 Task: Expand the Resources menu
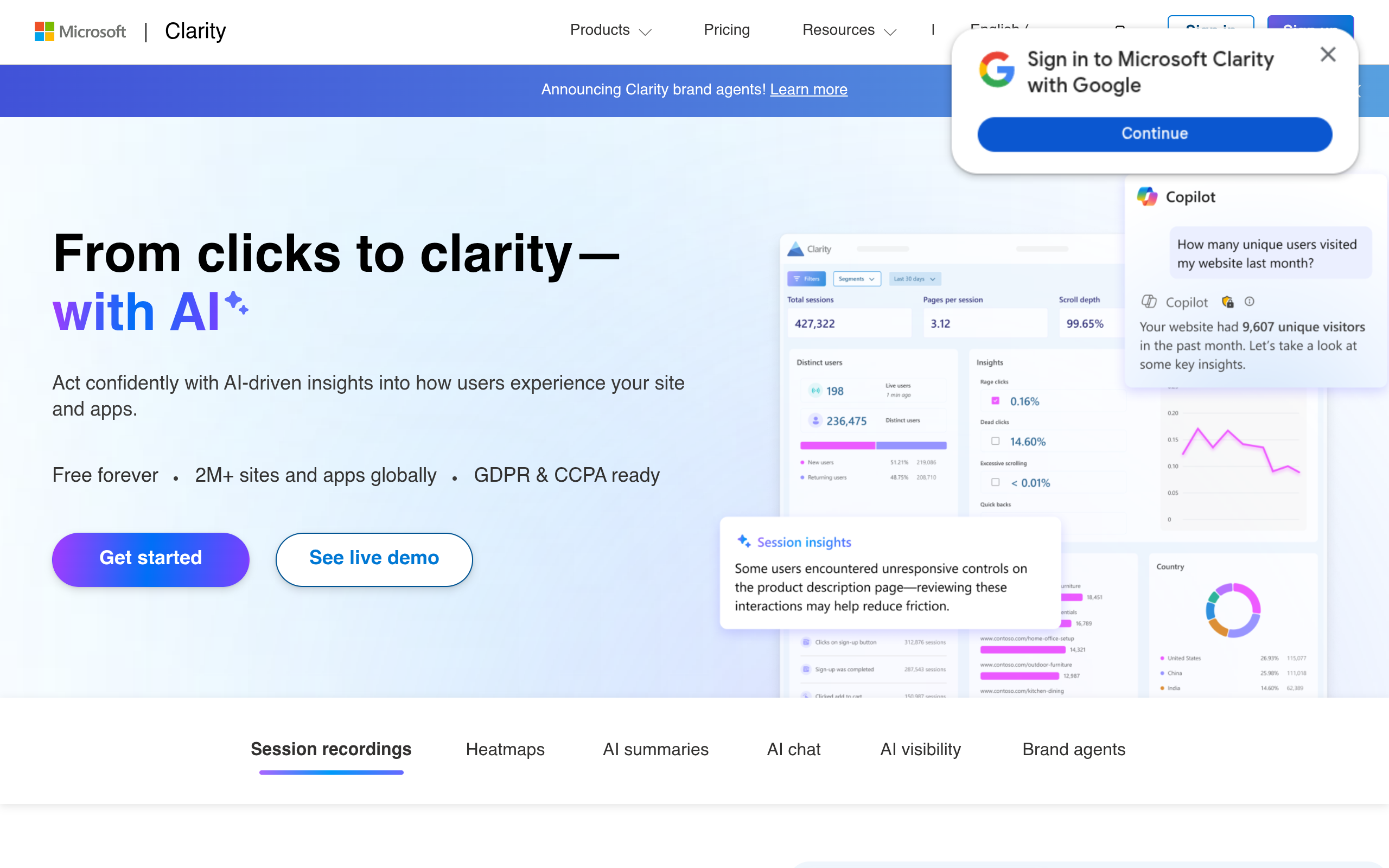850,30
